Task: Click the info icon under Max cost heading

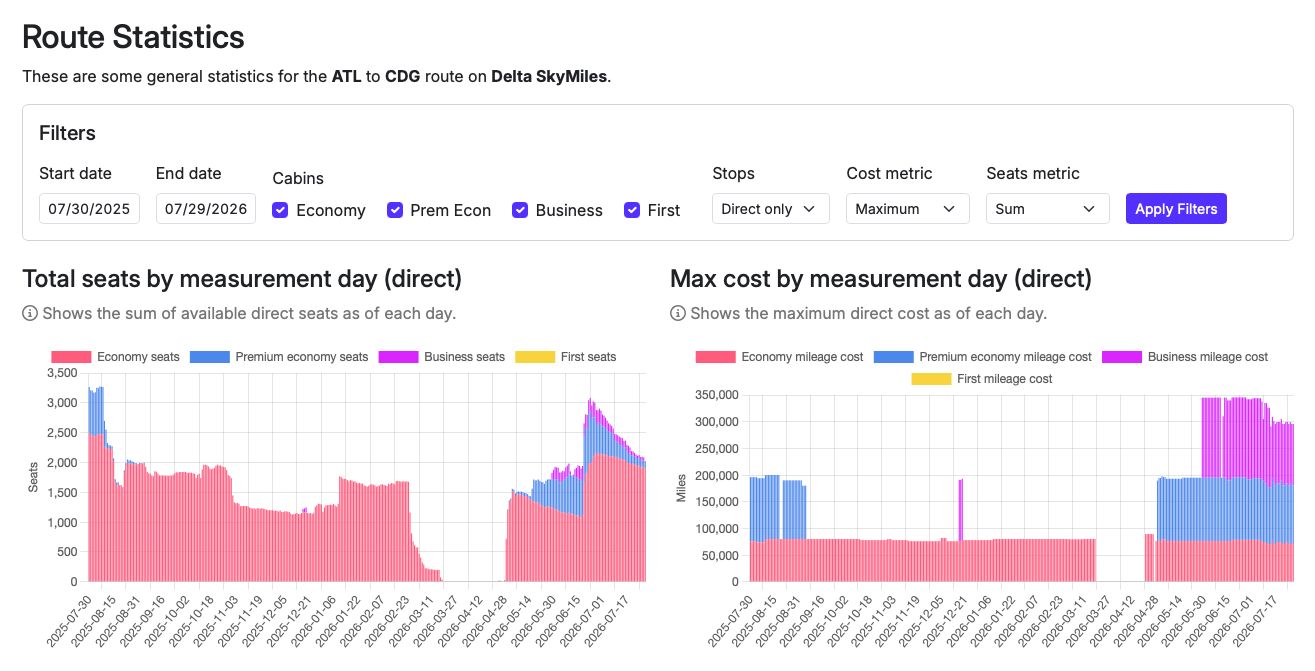Action: pos(678,314)
